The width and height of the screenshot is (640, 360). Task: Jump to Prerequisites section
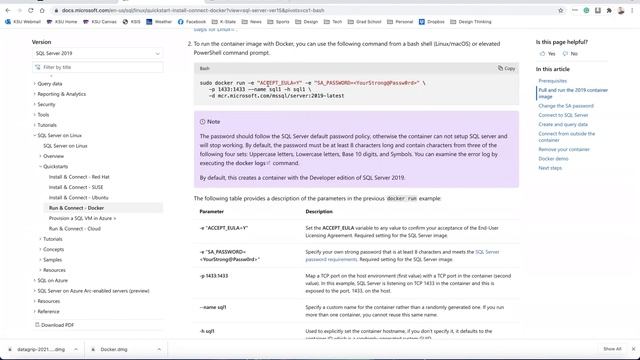pos(553,81)
